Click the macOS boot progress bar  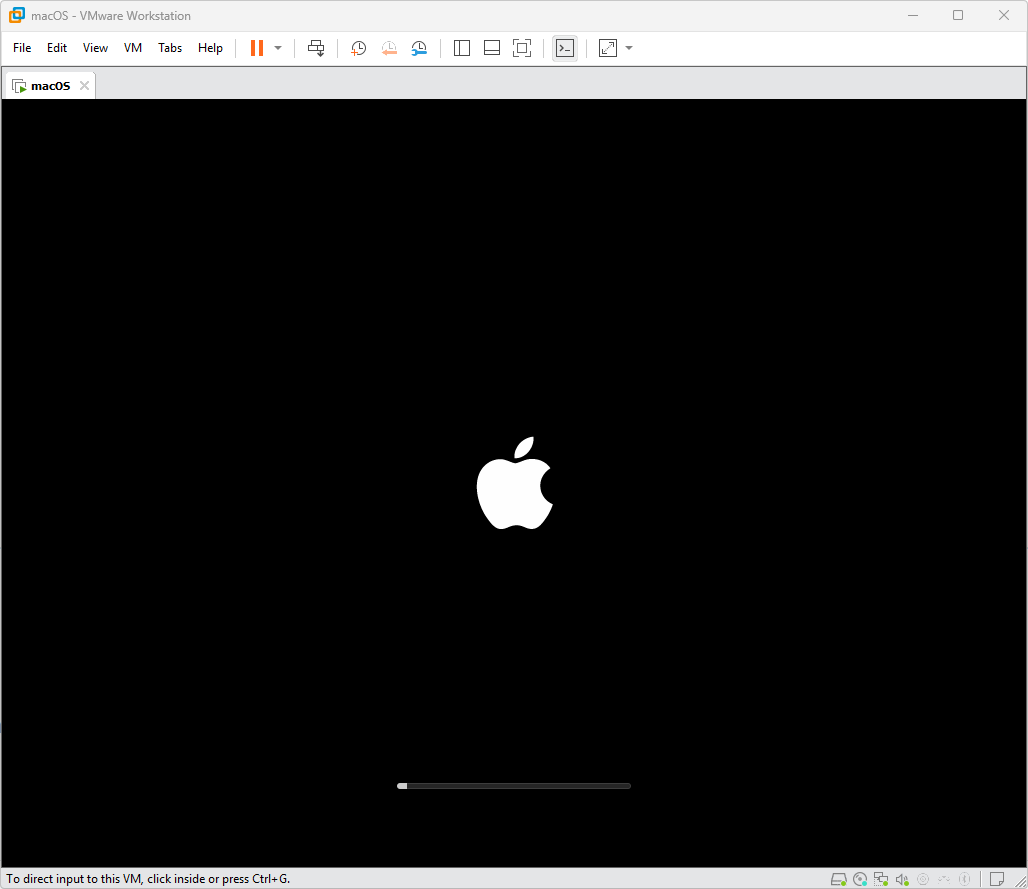(x=514, y=785)
